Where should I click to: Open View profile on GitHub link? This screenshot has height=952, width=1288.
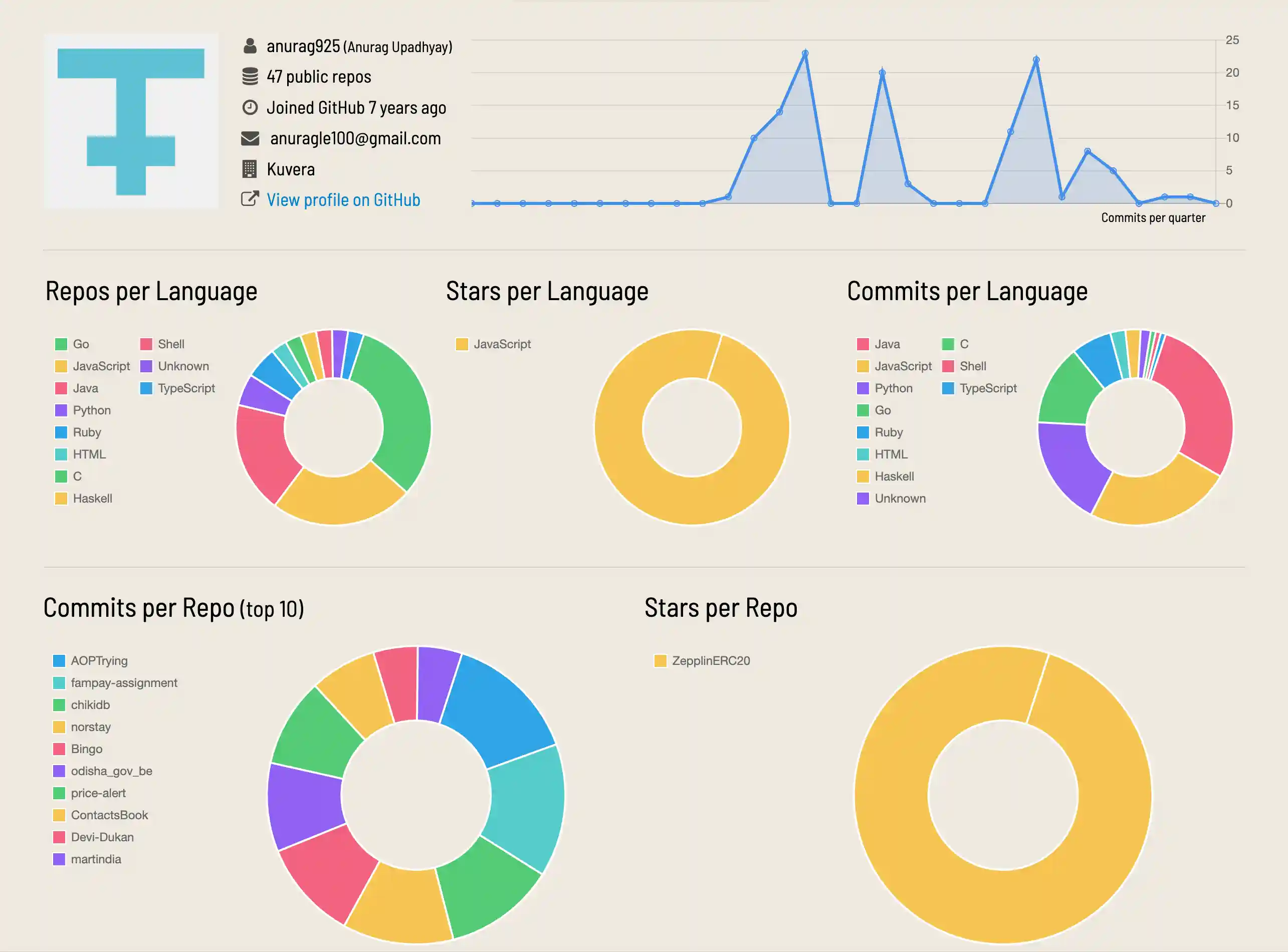(343, 200)
